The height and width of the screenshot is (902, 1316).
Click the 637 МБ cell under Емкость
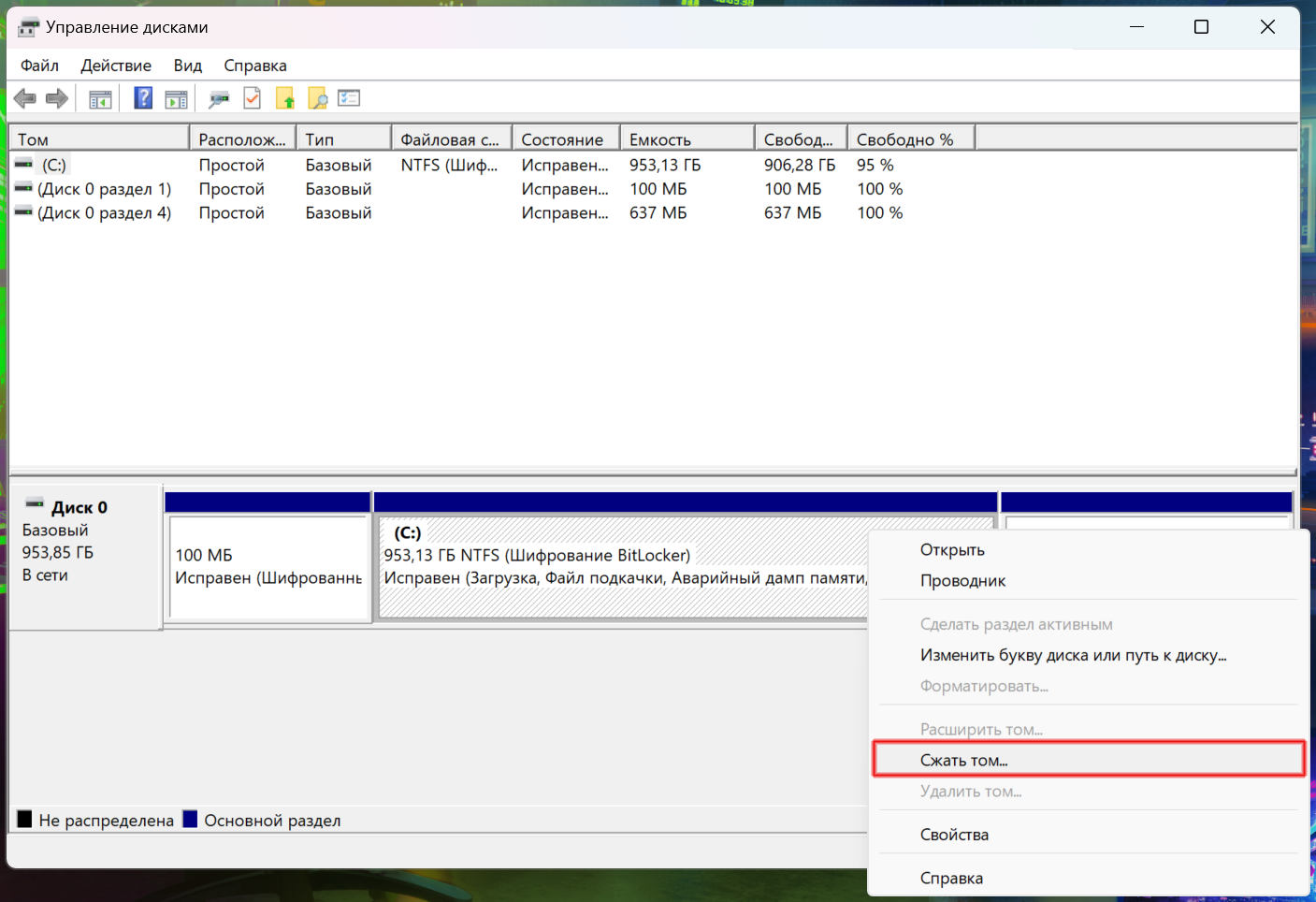(658, 213)
